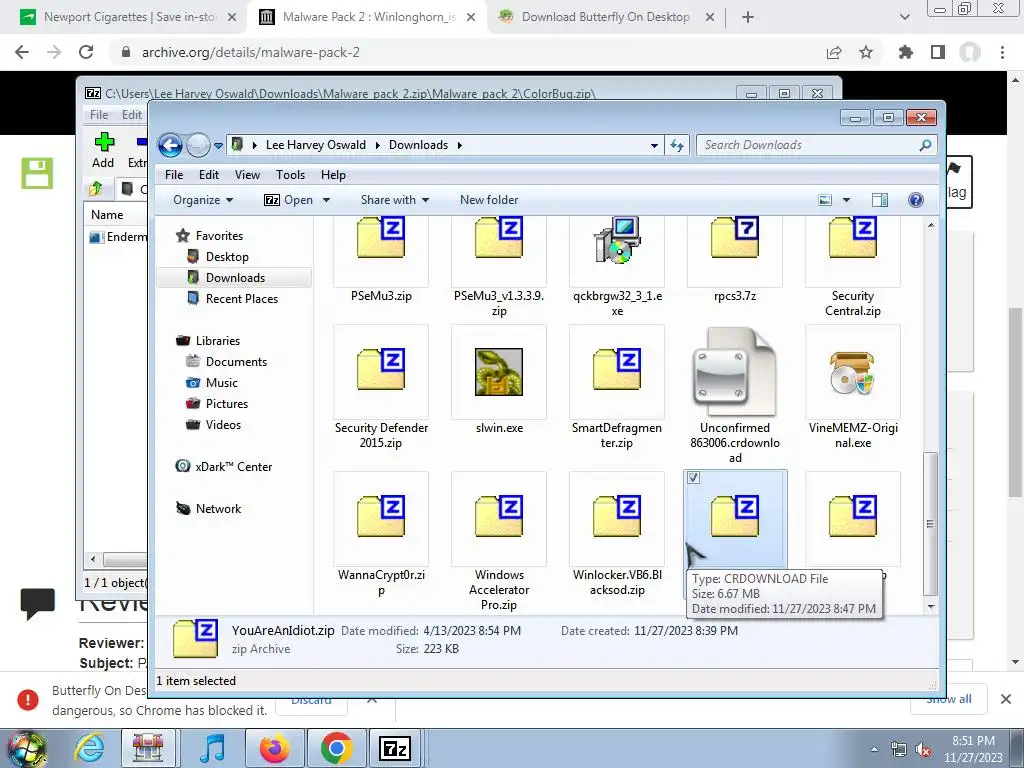Image resolution: width=1024 pixels, height=768 pixels.
Task: Open the dropdown arrow next to Open
Action: coord(326,200)
